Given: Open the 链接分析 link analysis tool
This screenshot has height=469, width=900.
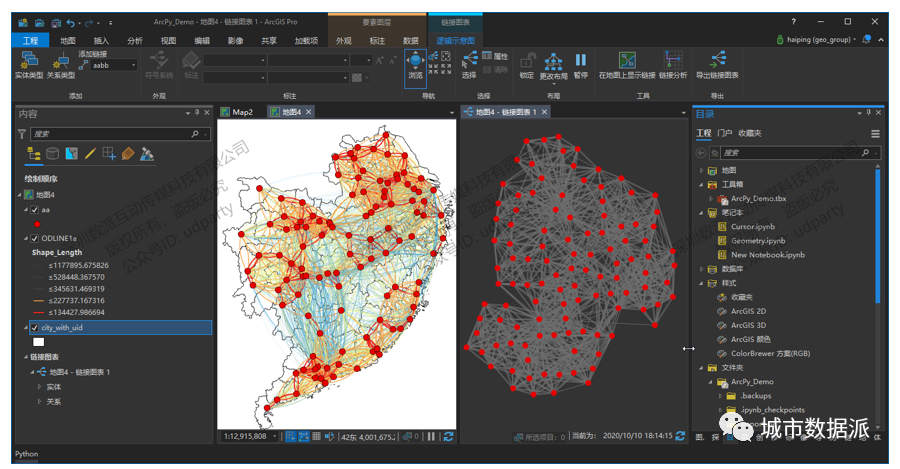Looking at the screenshot, I should (673, 65).
